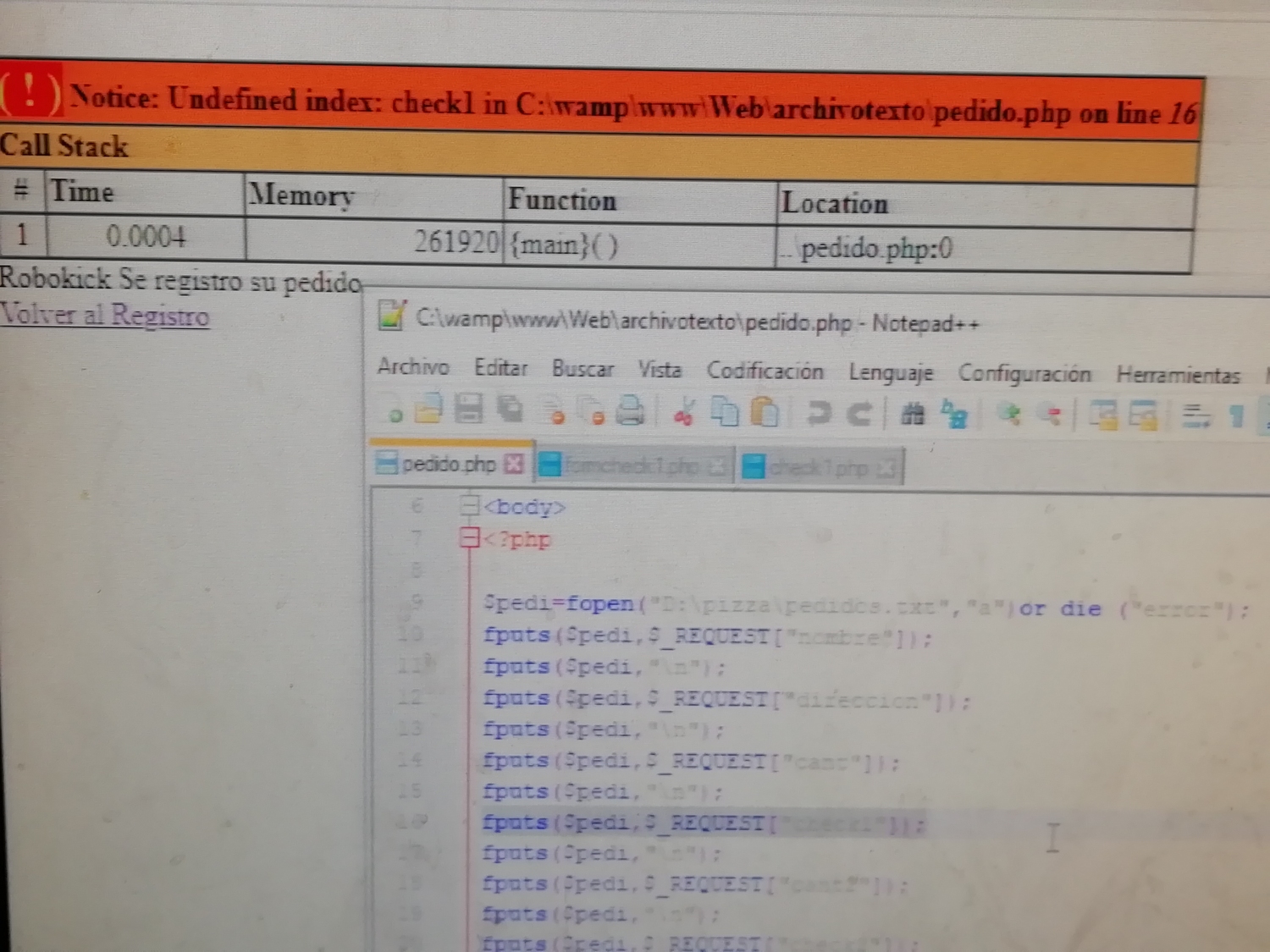Screen dimensions: 1270x952
Task: Toggle the Show all characters pilcrow icon
Action: click(1237, 417)
